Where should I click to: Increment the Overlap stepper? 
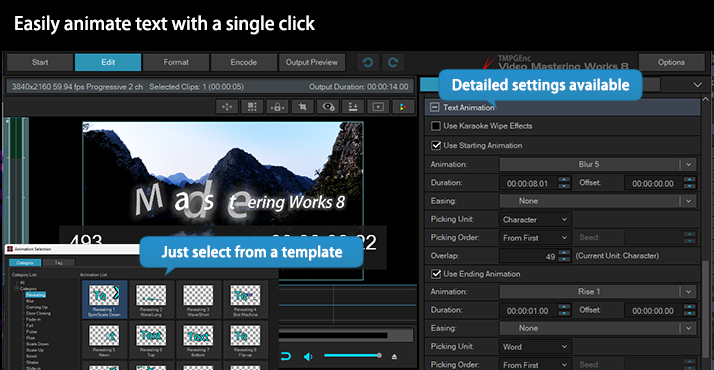coord(565,253)
